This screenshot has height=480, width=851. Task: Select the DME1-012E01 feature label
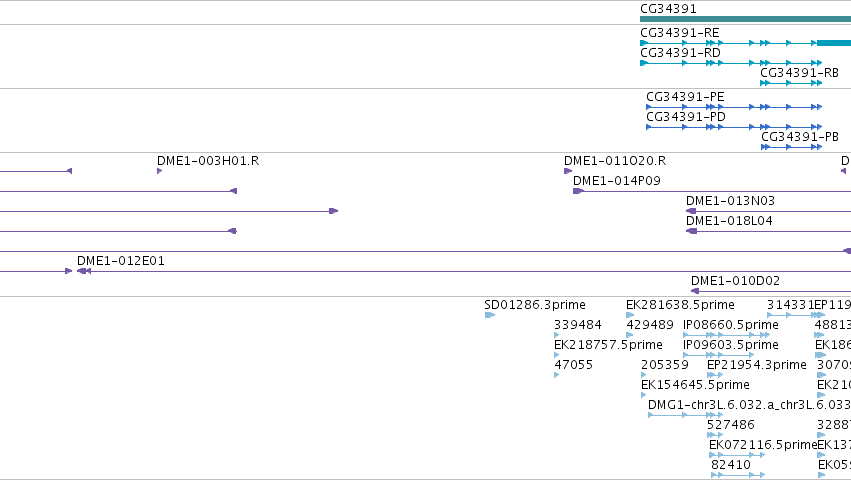click(x=120, y=261)
